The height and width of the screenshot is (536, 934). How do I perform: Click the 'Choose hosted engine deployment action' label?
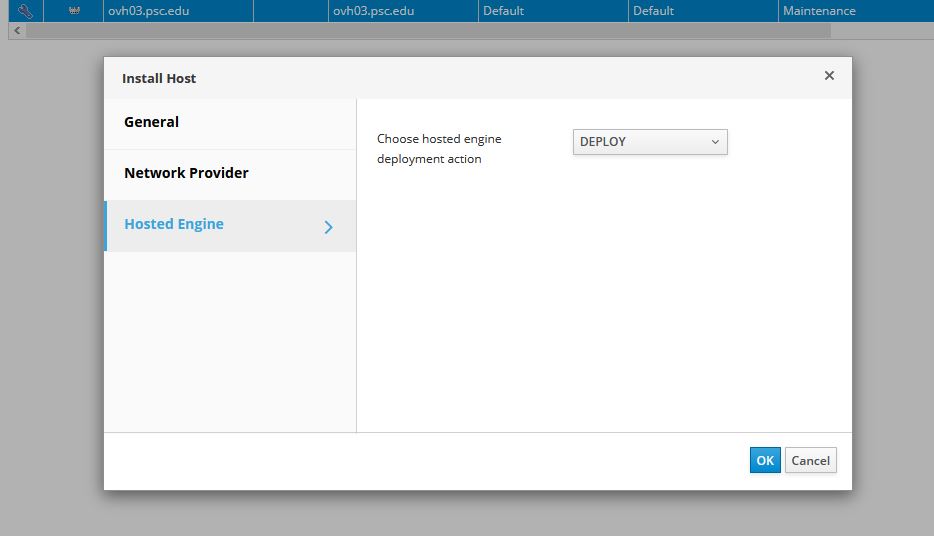[x=439, y=149]
